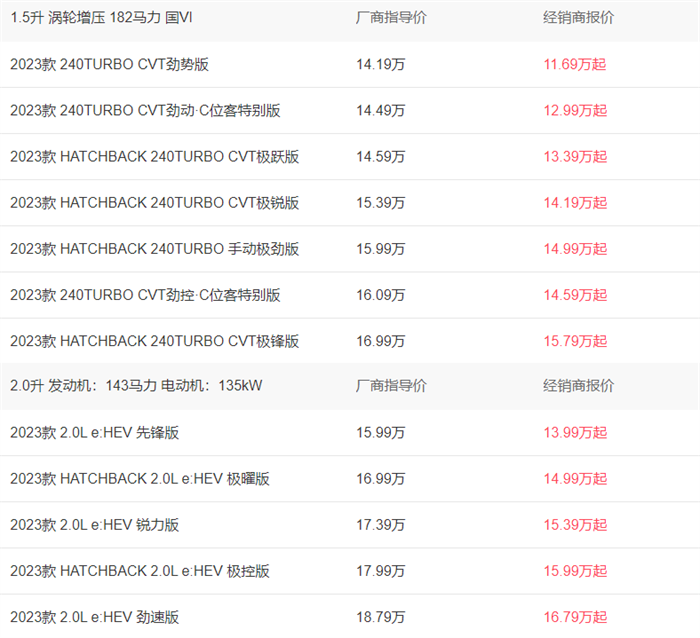Click 15.99万 in e:HEV 先锋版 row
The image size is (700, 638).
click(380, 432)
